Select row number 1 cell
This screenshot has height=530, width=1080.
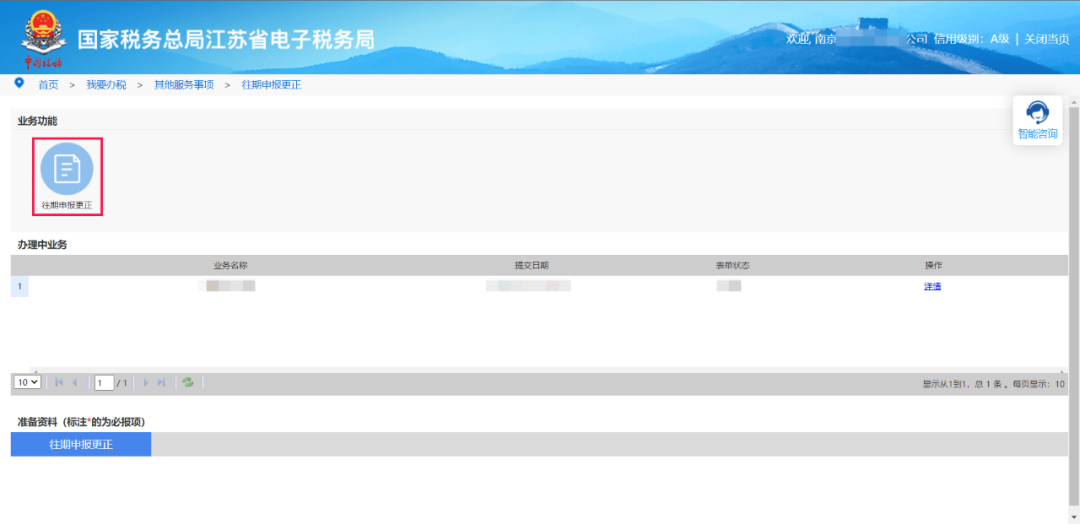point(20,287)
